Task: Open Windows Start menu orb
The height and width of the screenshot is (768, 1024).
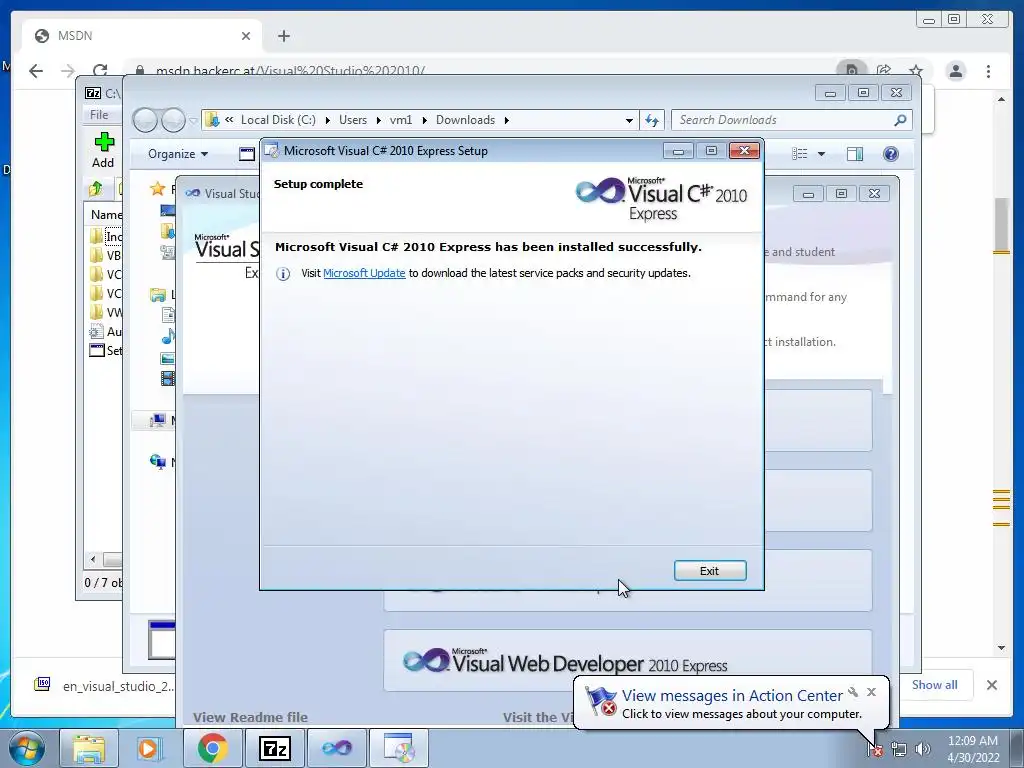Action: point(26,748)
